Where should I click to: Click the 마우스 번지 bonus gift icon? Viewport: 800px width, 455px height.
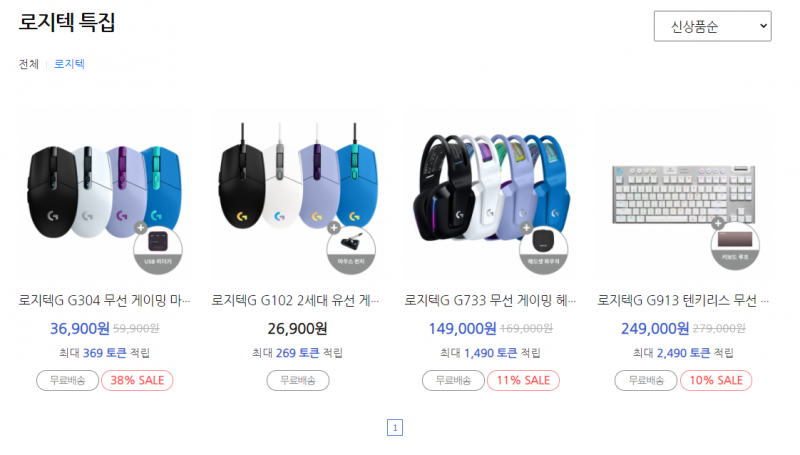(351, 250)
